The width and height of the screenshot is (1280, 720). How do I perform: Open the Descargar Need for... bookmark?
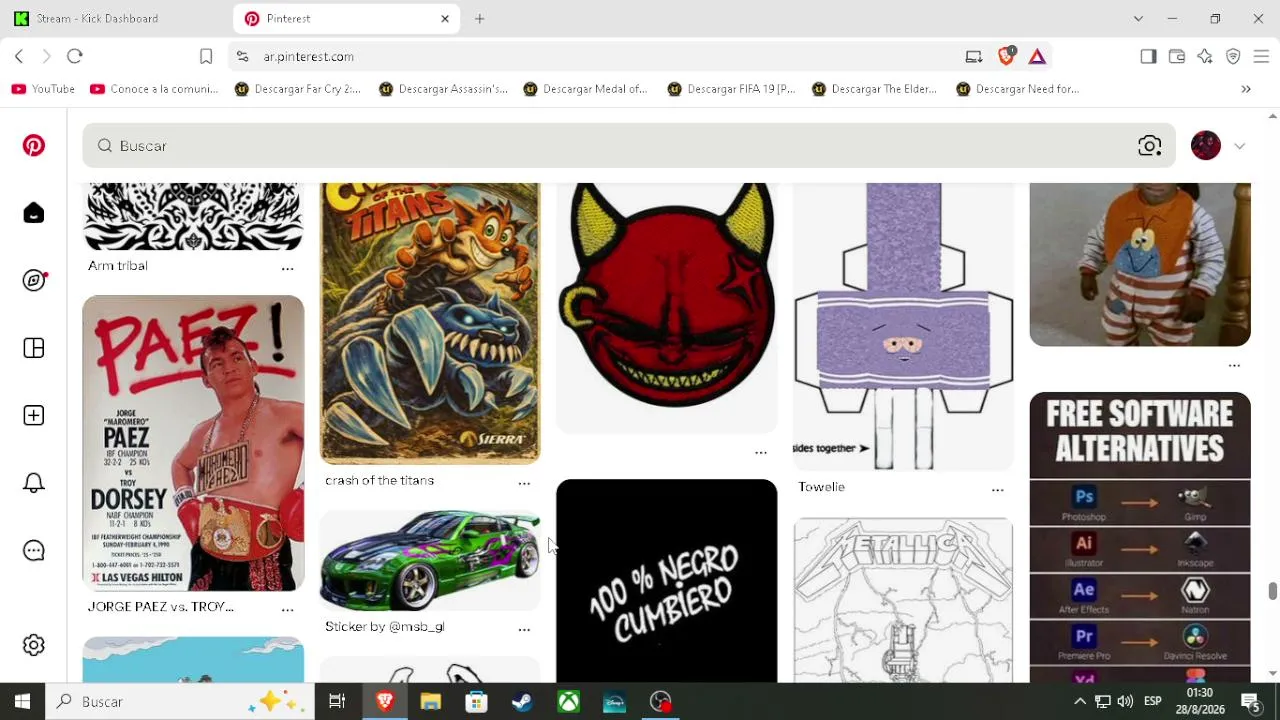[x=1018, y=89]
